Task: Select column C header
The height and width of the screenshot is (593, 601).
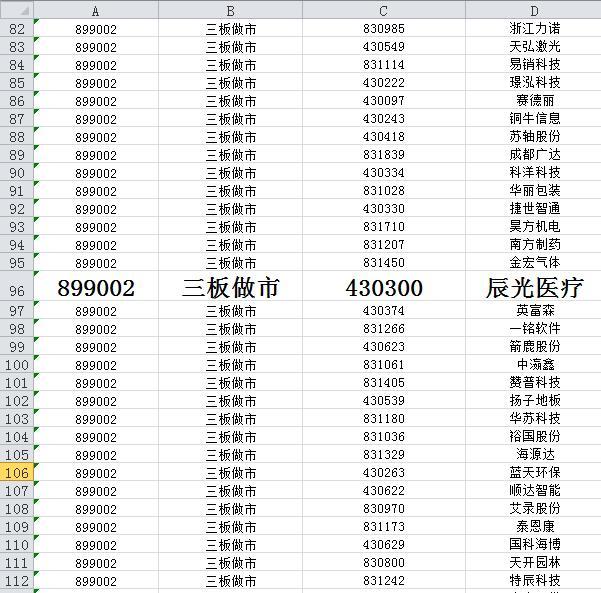Action: click(x=384, y=9)
